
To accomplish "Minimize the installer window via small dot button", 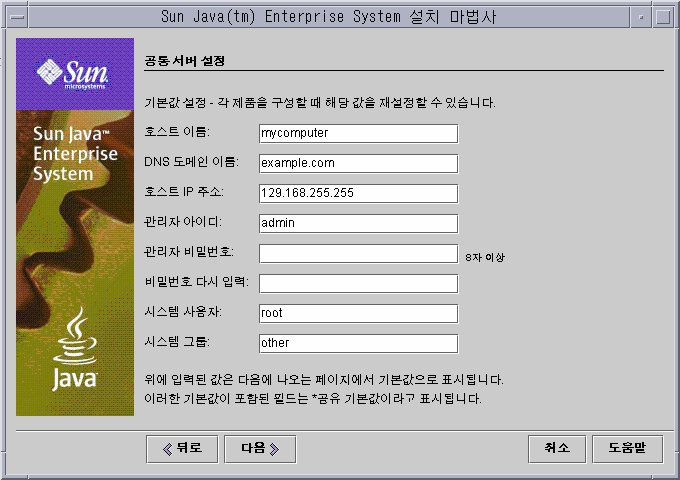I will coord(641,17).
